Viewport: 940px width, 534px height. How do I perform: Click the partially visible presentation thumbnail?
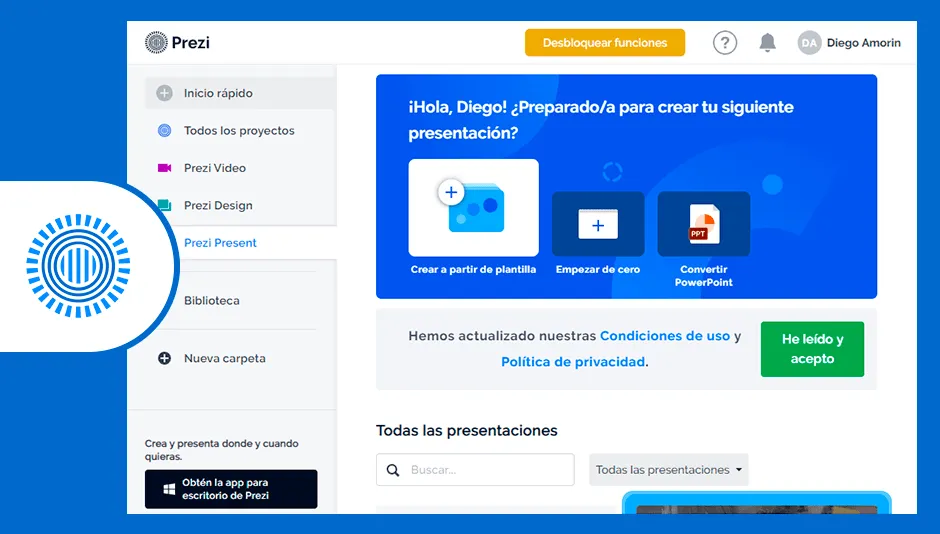757,503
